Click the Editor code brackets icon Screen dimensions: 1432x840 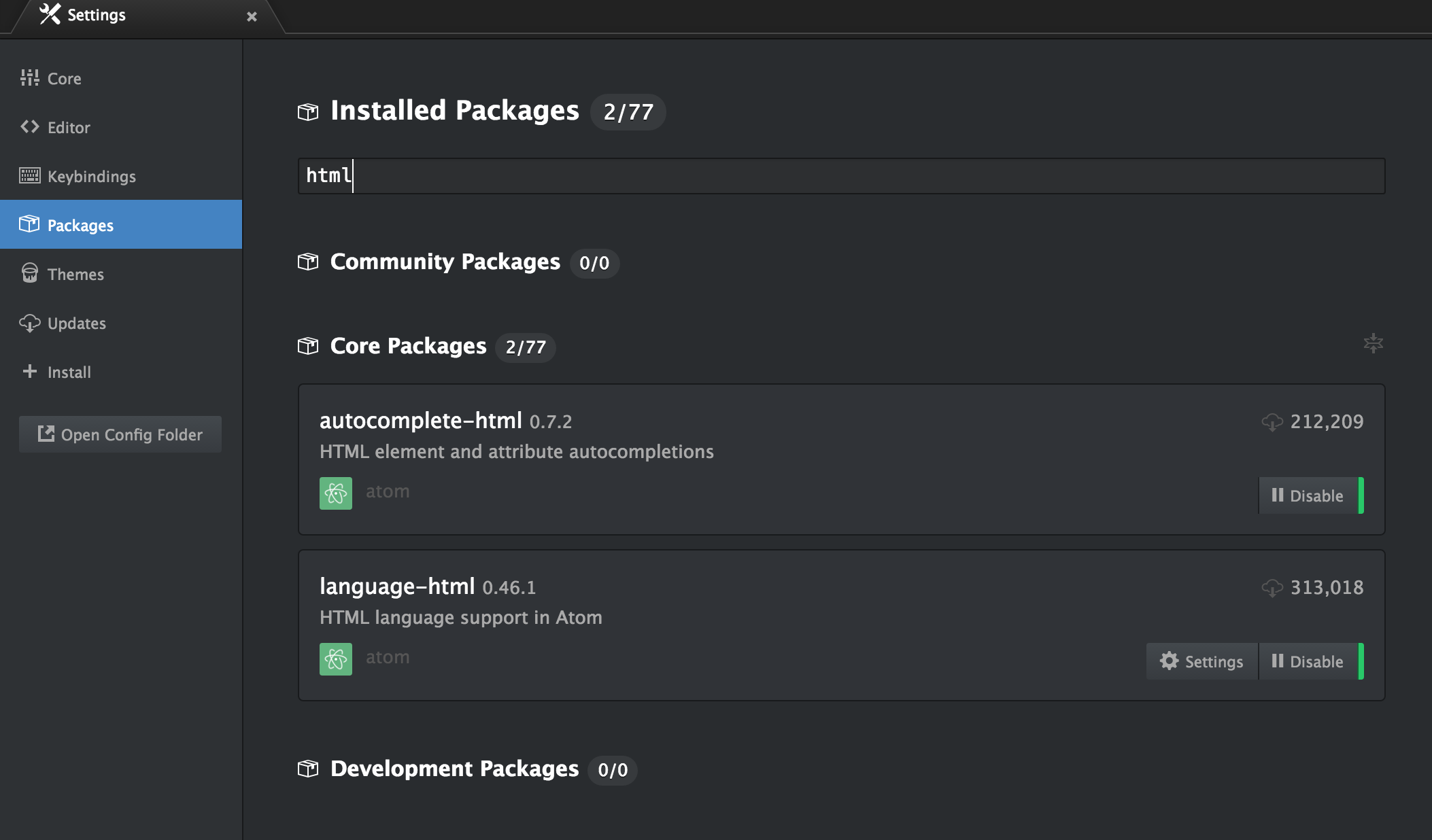(29, 126)
